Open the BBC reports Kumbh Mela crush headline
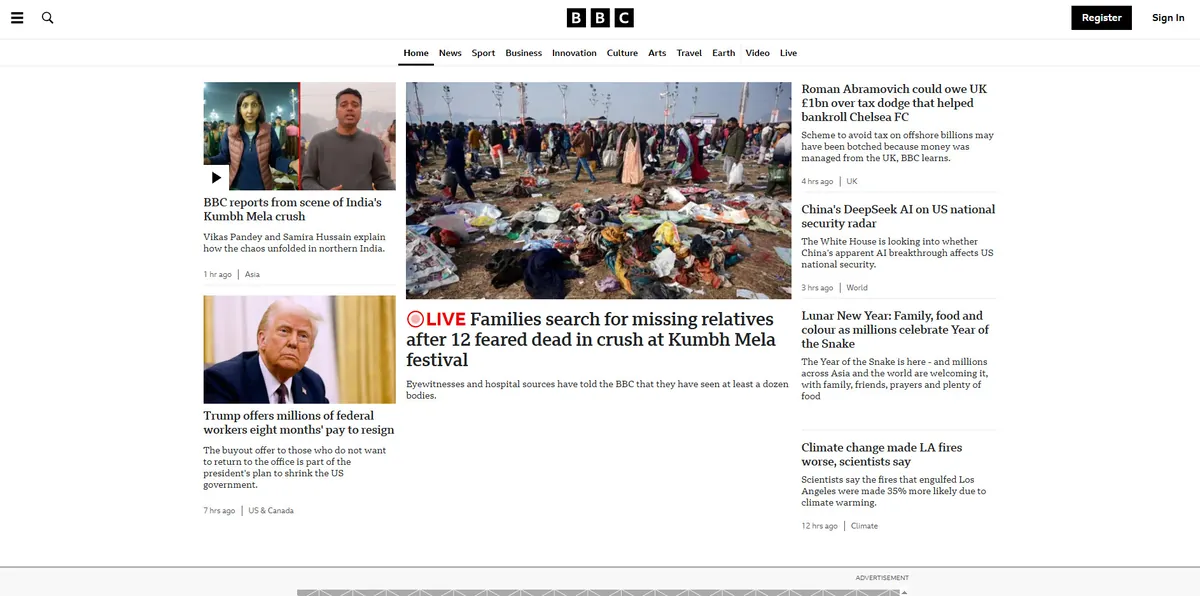 click(x=292, y=209)
